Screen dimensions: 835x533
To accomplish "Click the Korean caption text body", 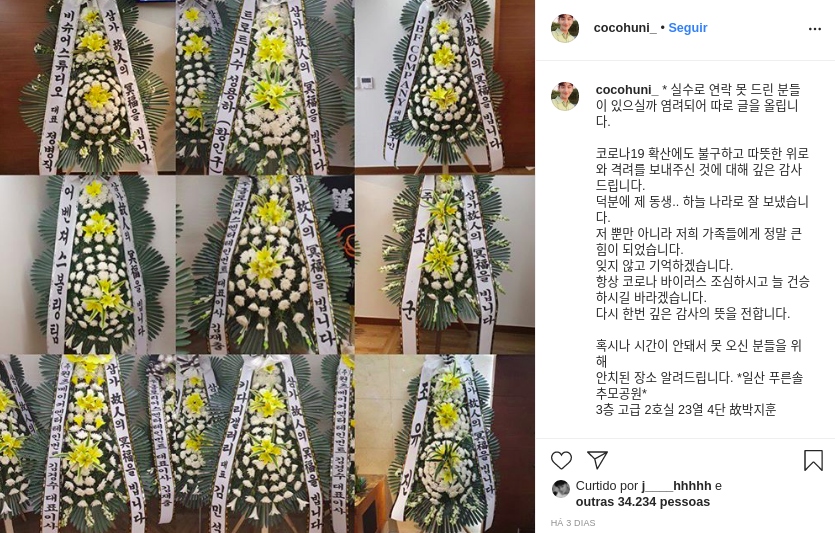I will pos(702,249).
